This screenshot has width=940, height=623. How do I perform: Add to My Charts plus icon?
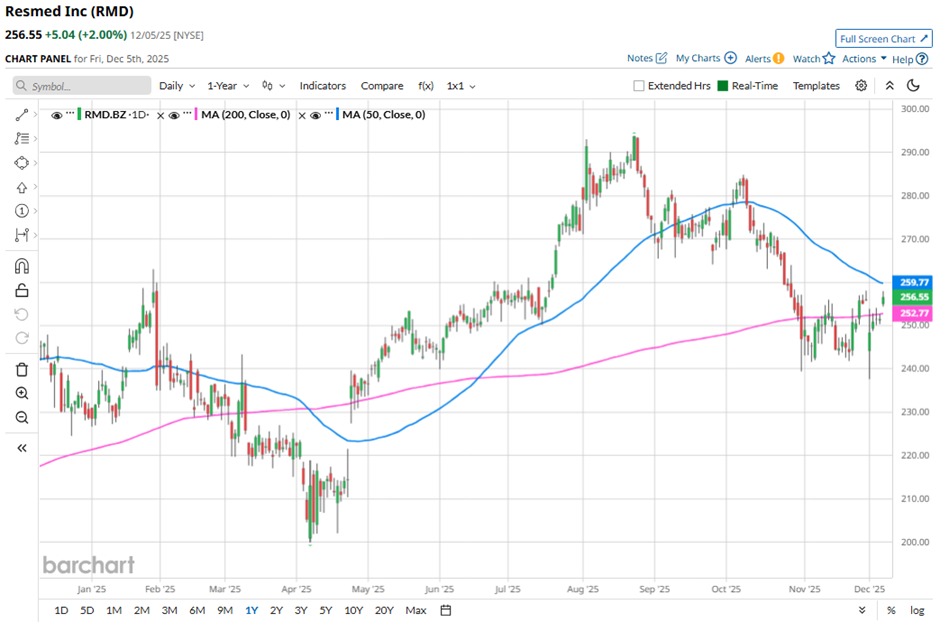pos(730,58)
